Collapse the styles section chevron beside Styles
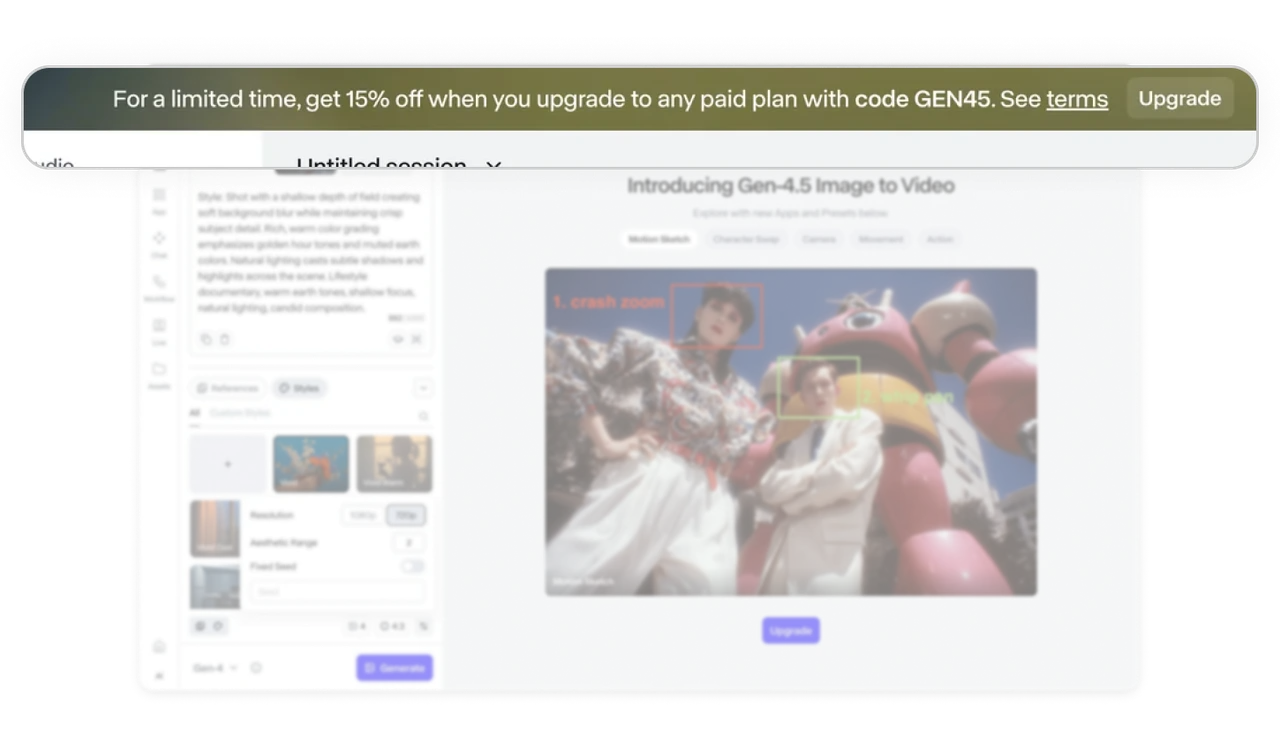 coord(423,388)
